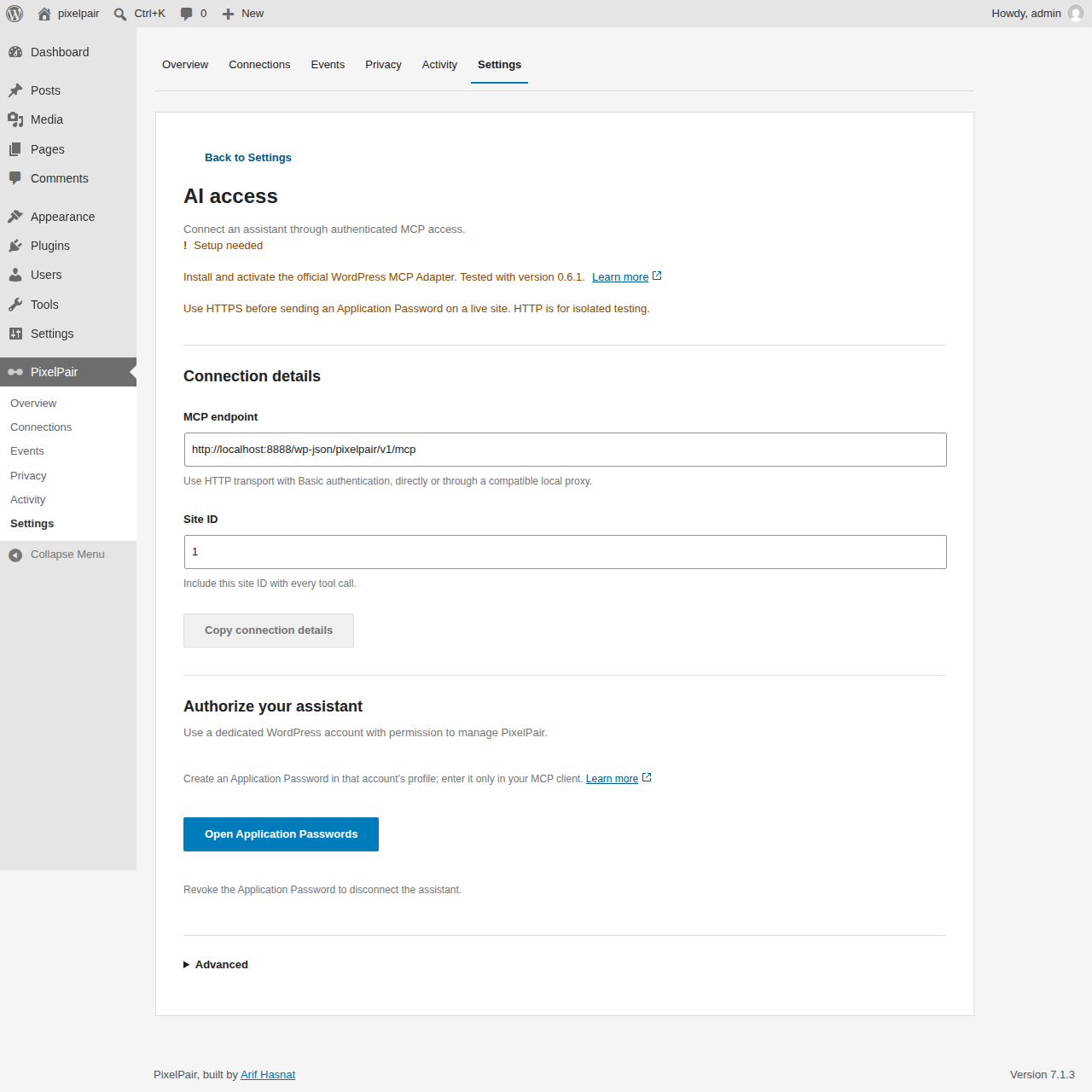Open Overview in PixelPair submenu
1092x1092 pixels.
(x=33, y=404)
